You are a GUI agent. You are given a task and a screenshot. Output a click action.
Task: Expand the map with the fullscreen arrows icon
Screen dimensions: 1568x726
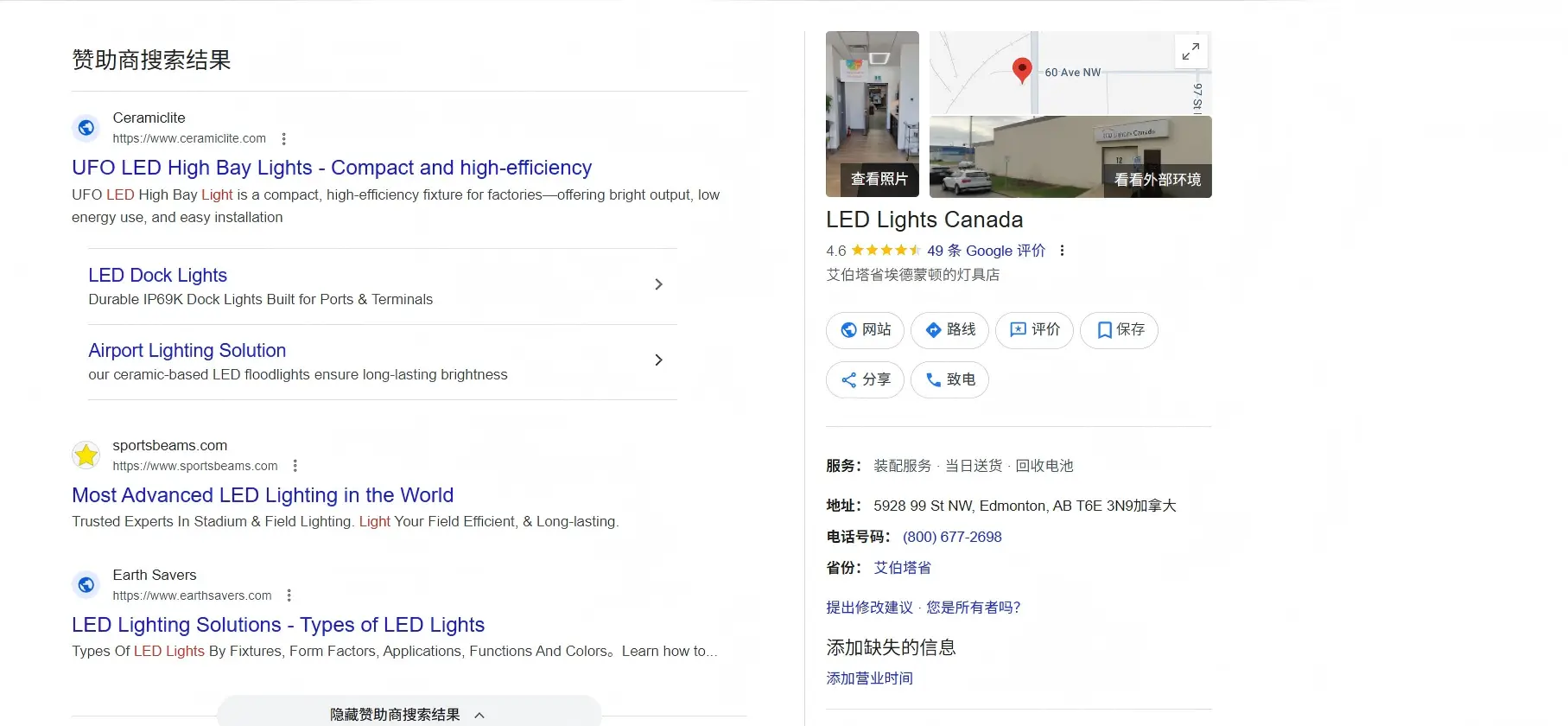coord(1190,52)
